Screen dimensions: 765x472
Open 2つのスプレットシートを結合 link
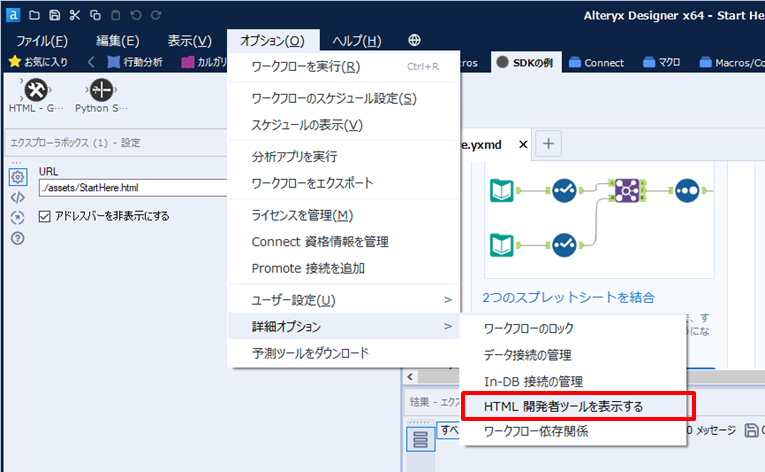coord(568,297)
